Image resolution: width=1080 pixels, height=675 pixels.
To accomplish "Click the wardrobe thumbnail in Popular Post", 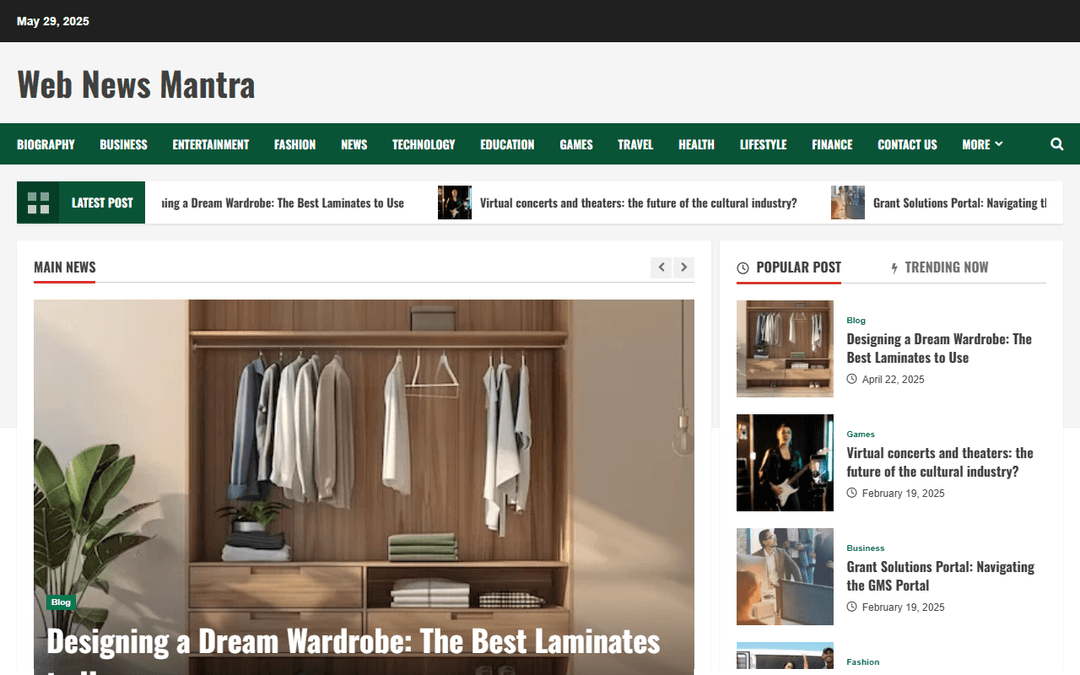I will [x=785, y=349].
